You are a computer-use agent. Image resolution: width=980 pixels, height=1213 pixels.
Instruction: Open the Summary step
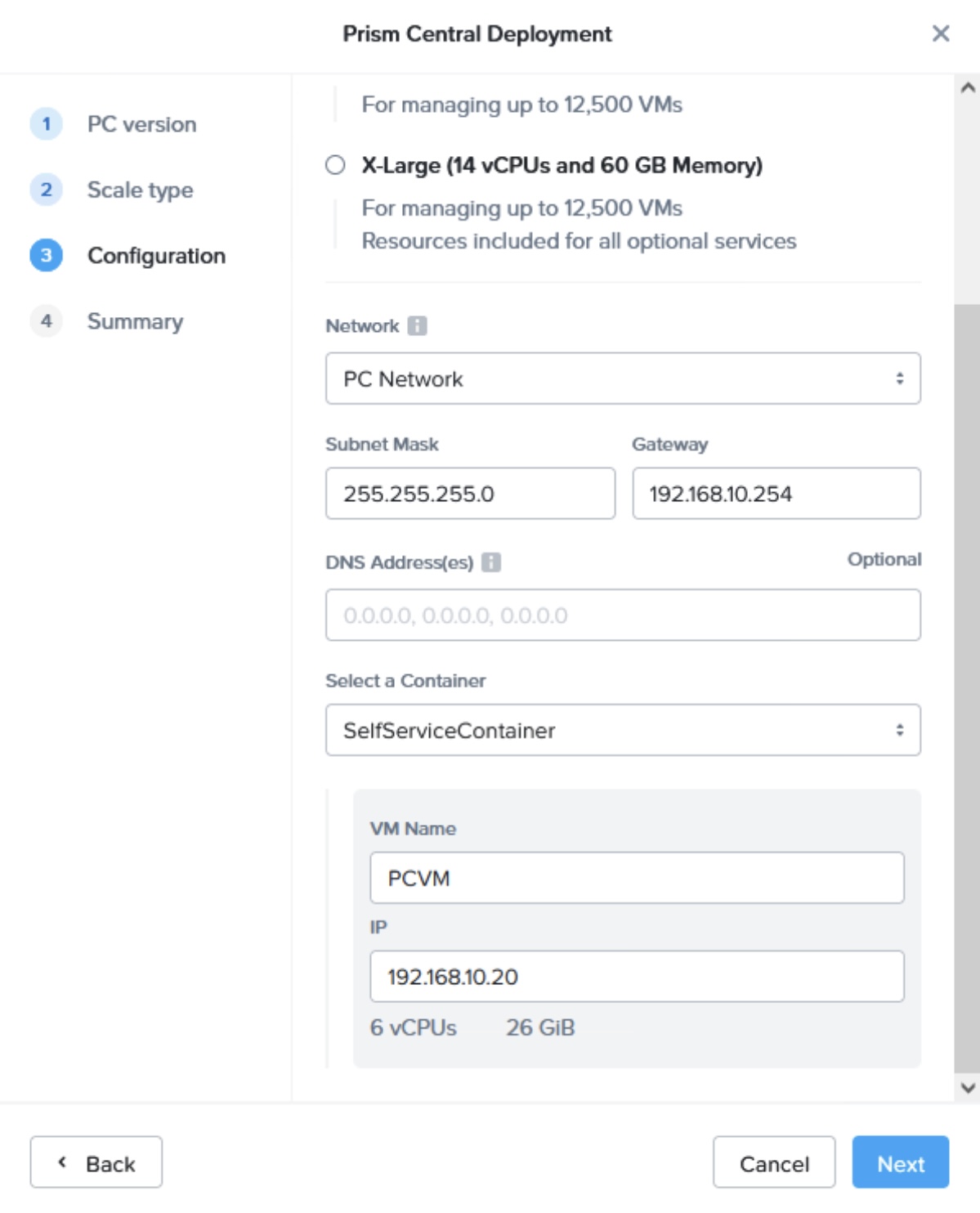click(135, 321)
